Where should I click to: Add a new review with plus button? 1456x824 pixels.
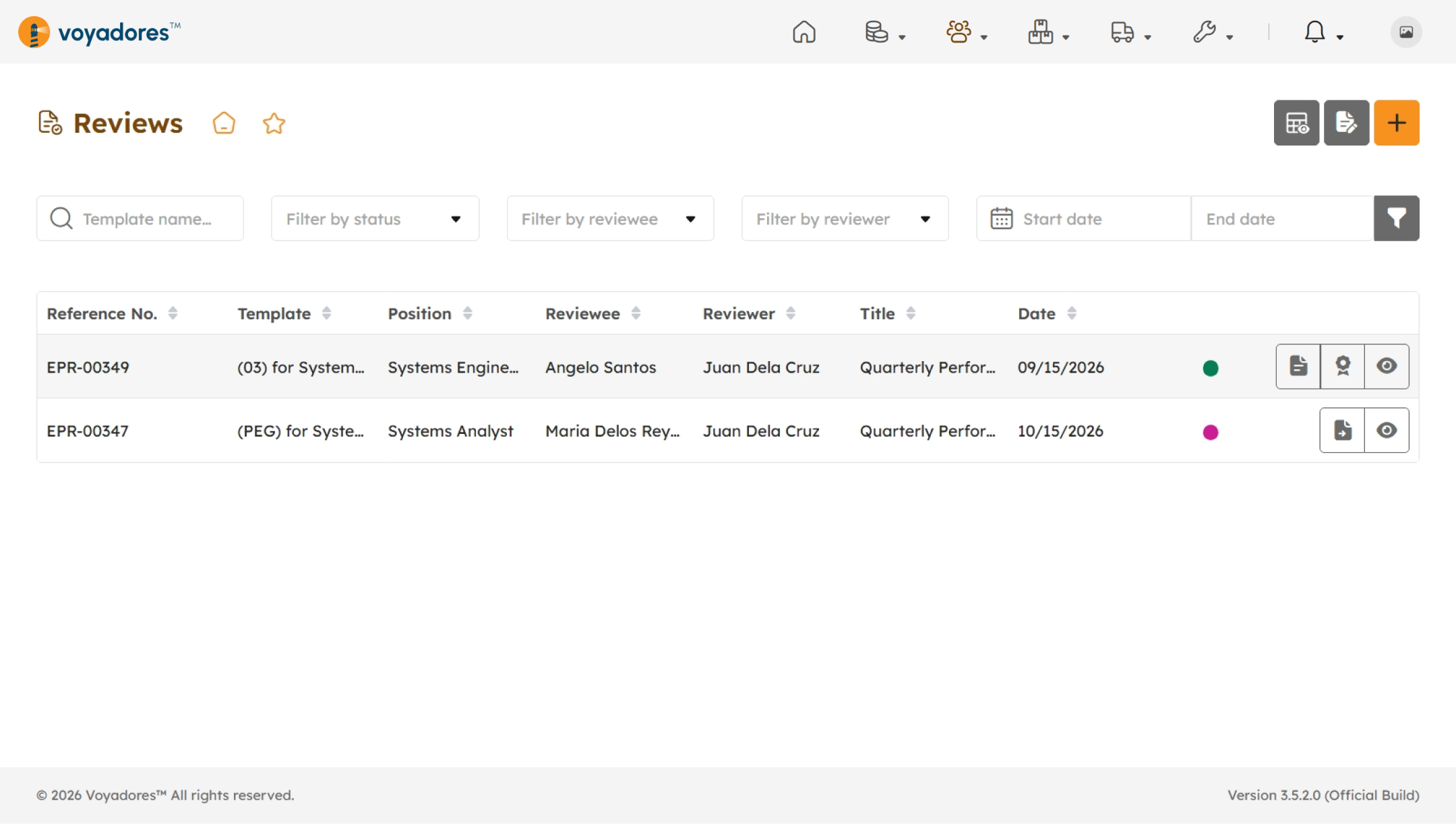1397,123
